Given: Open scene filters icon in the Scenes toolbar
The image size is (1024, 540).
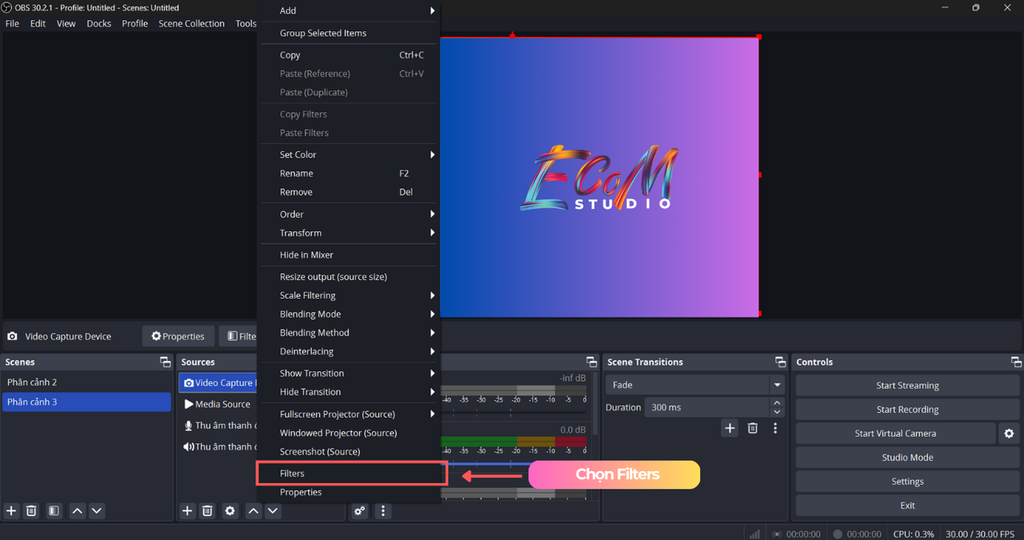Looking at the screenshot, I should click(54, 511).
